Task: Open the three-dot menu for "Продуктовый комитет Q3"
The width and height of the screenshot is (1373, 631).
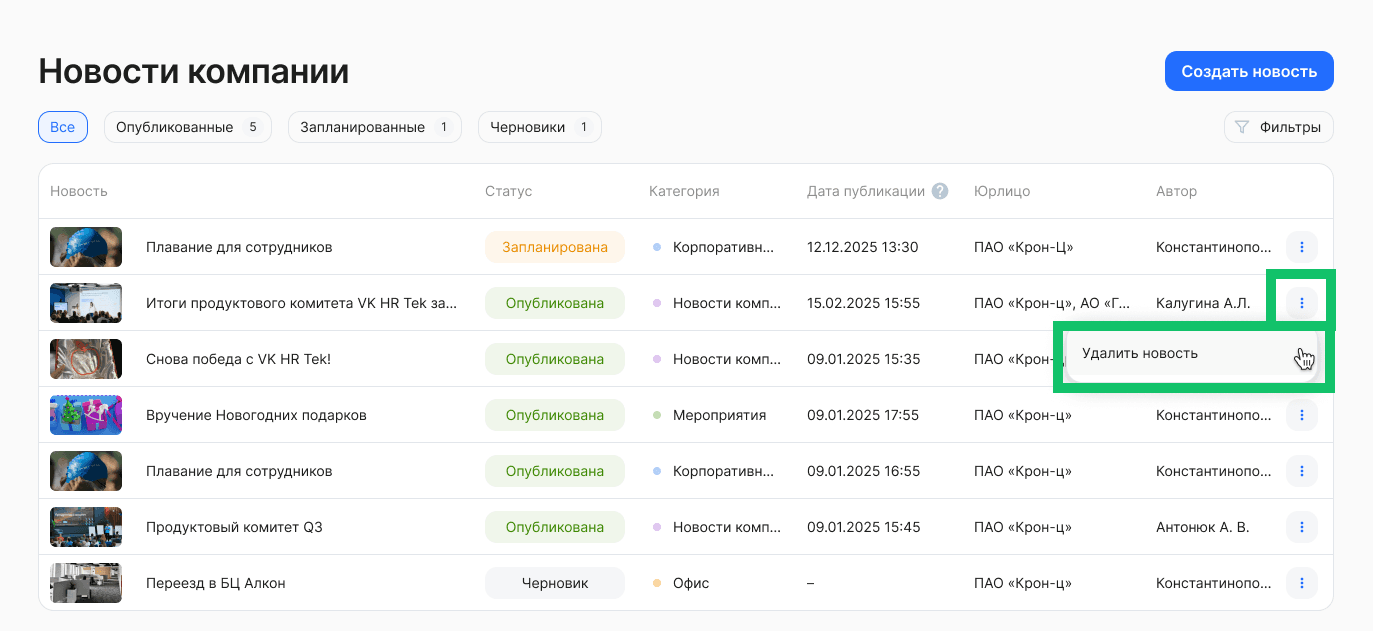Action: 1302,527
